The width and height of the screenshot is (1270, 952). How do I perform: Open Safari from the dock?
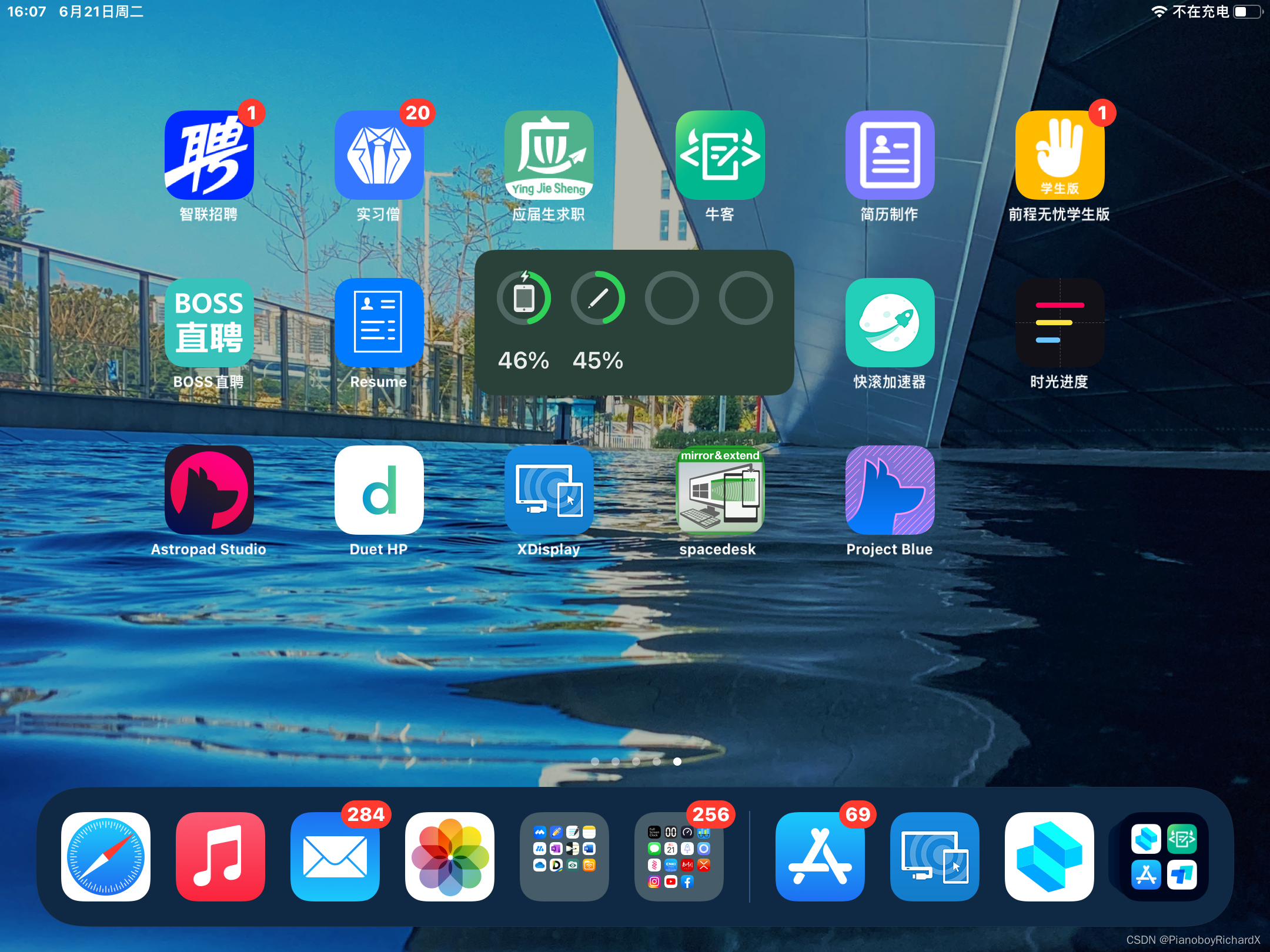pos(106,856)
